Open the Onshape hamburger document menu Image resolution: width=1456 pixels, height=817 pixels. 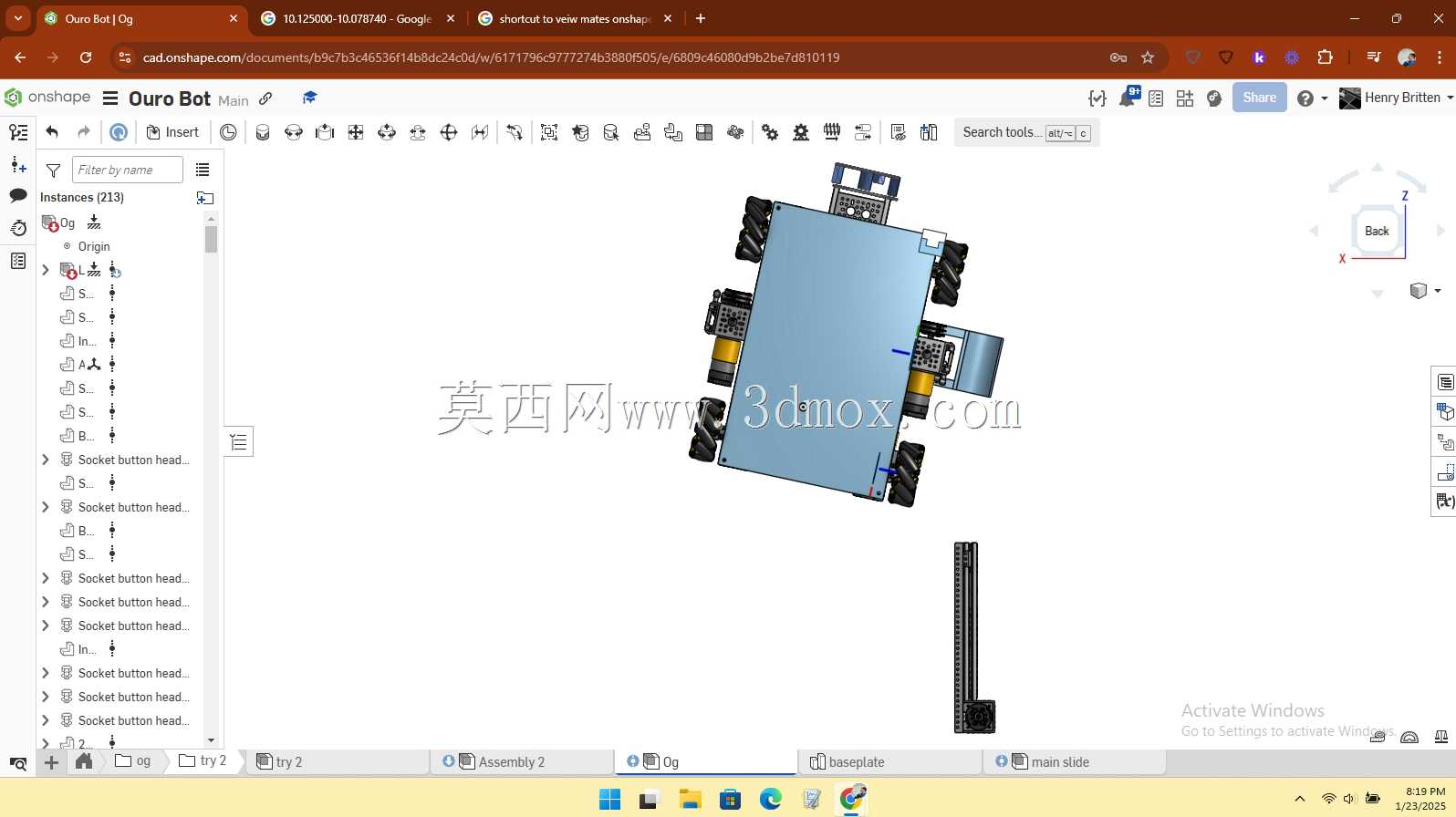coord(110,98)
